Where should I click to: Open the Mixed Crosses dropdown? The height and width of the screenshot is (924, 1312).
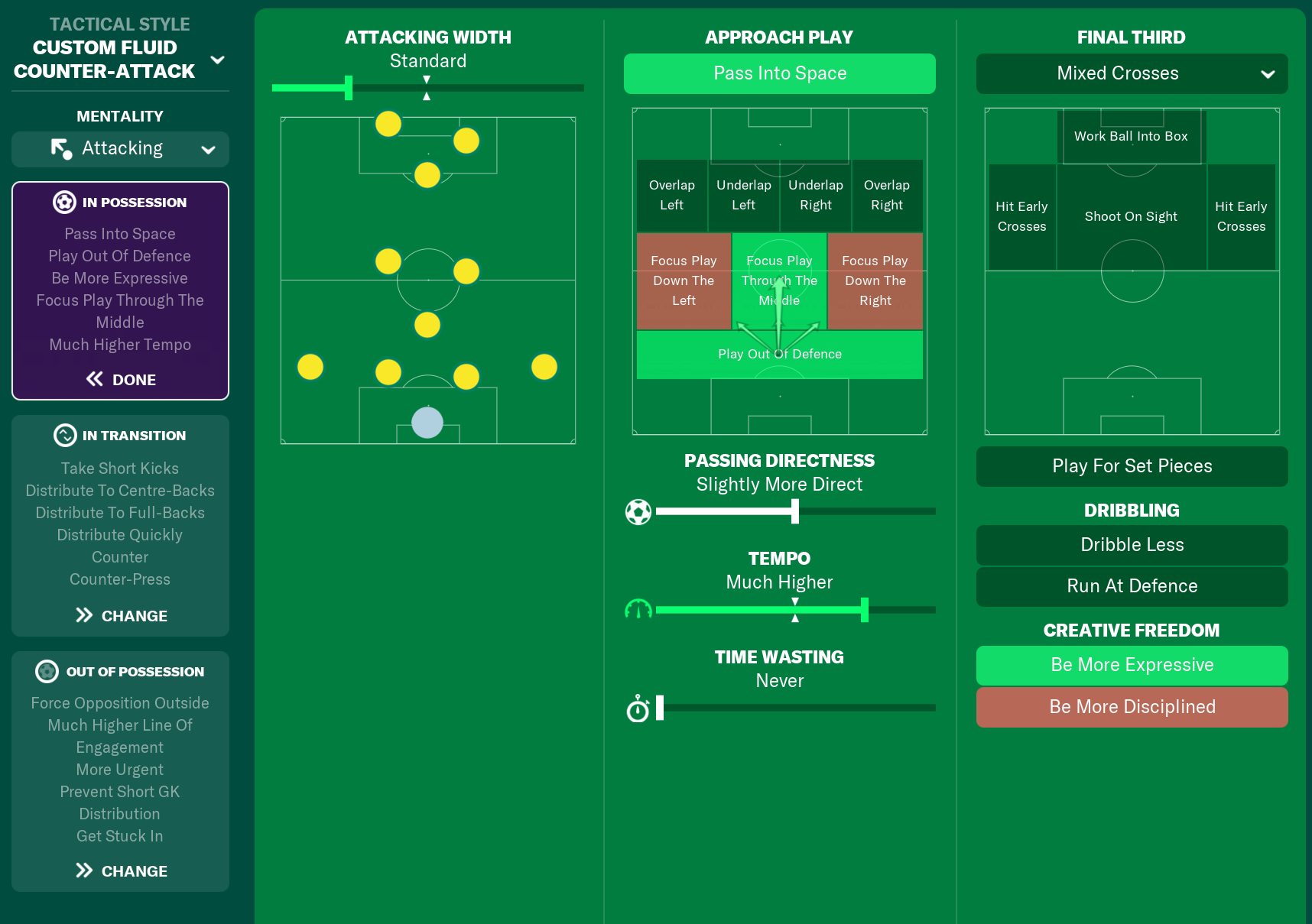pos(1132,73)
